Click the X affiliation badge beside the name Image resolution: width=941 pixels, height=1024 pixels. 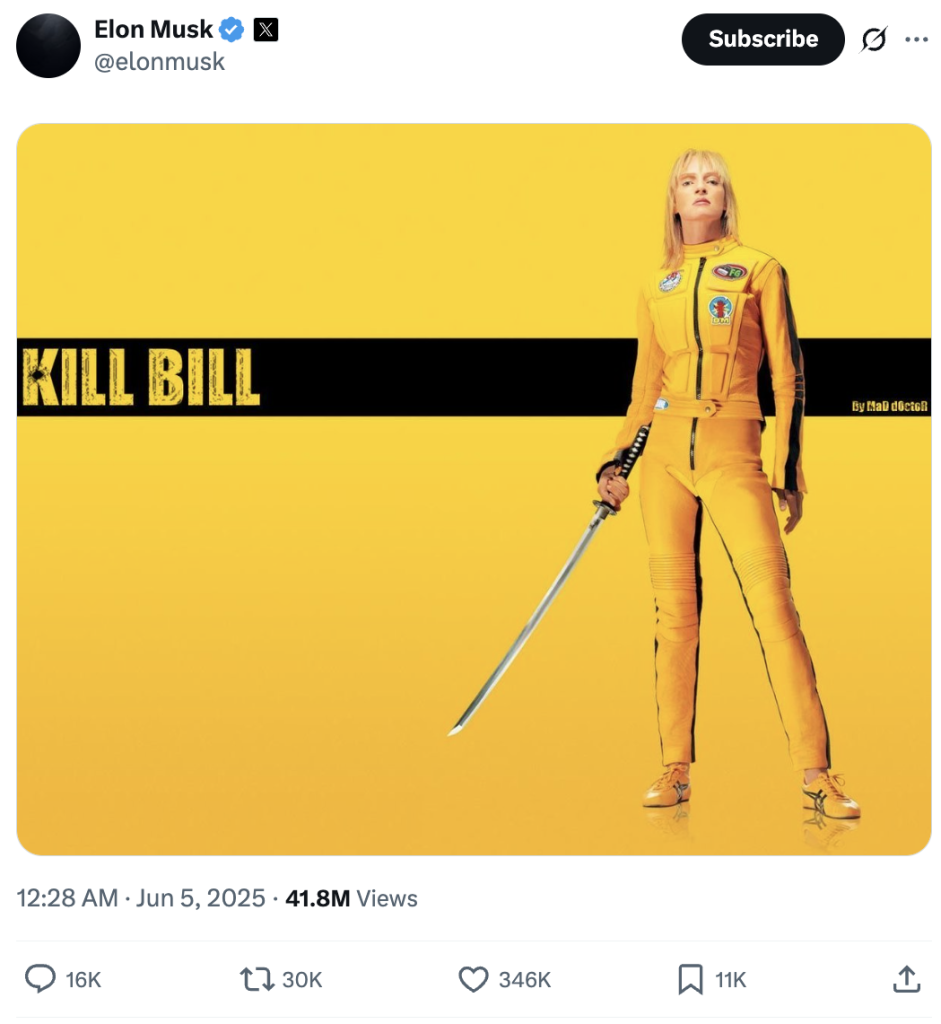pos(265,30)
